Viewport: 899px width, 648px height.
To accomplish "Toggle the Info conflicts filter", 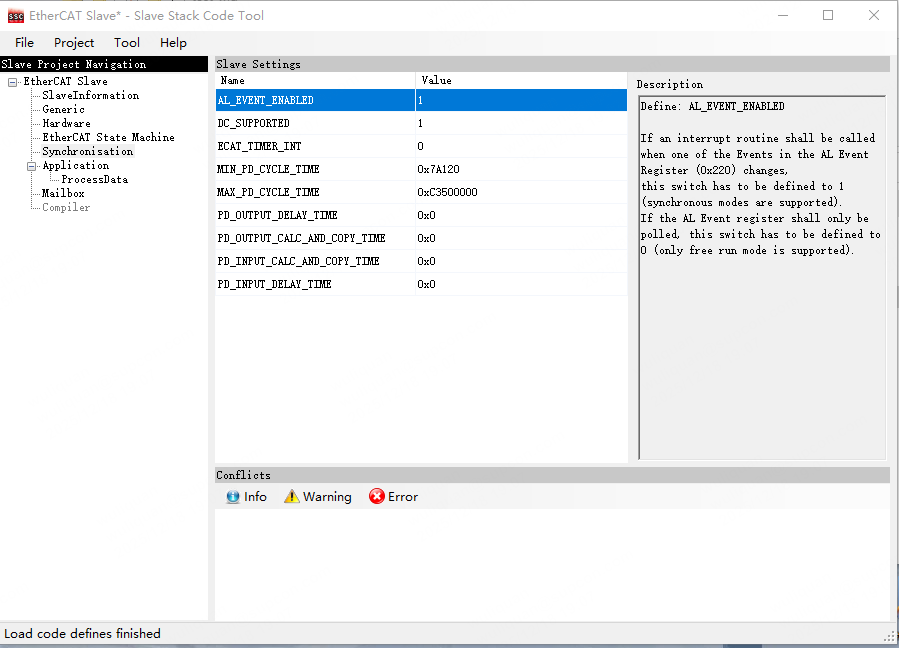I will pyautogui.click(x=247, y=497).
